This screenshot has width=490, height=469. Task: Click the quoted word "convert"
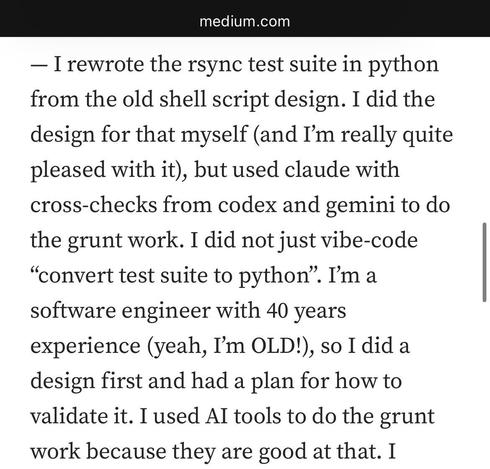pos(72,276)
